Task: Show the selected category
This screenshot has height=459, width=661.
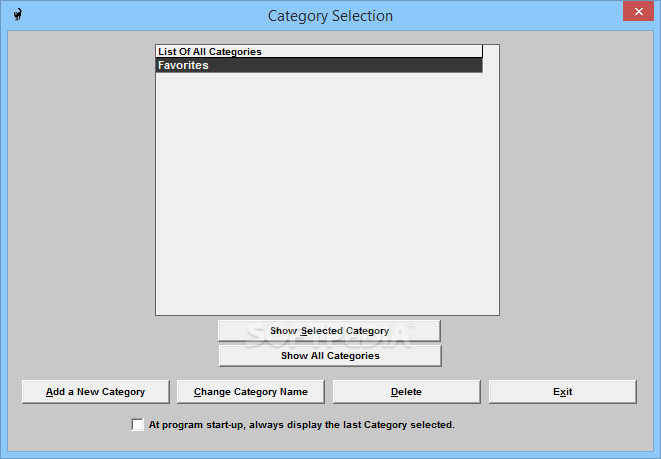Action: point(329,331)
